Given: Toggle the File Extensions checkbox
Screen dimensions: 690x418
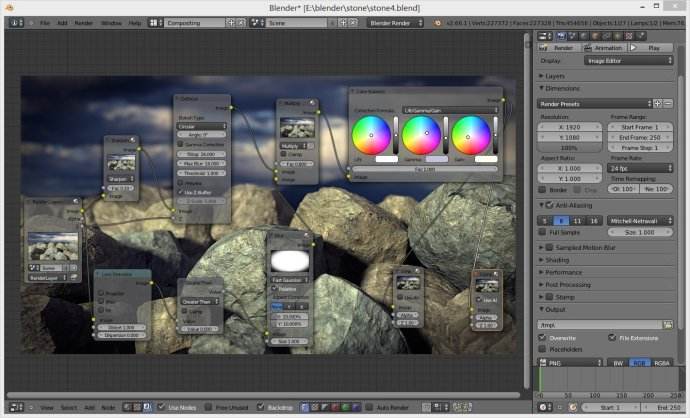Looking at the screenshot, I should click(x=612, y=337).
